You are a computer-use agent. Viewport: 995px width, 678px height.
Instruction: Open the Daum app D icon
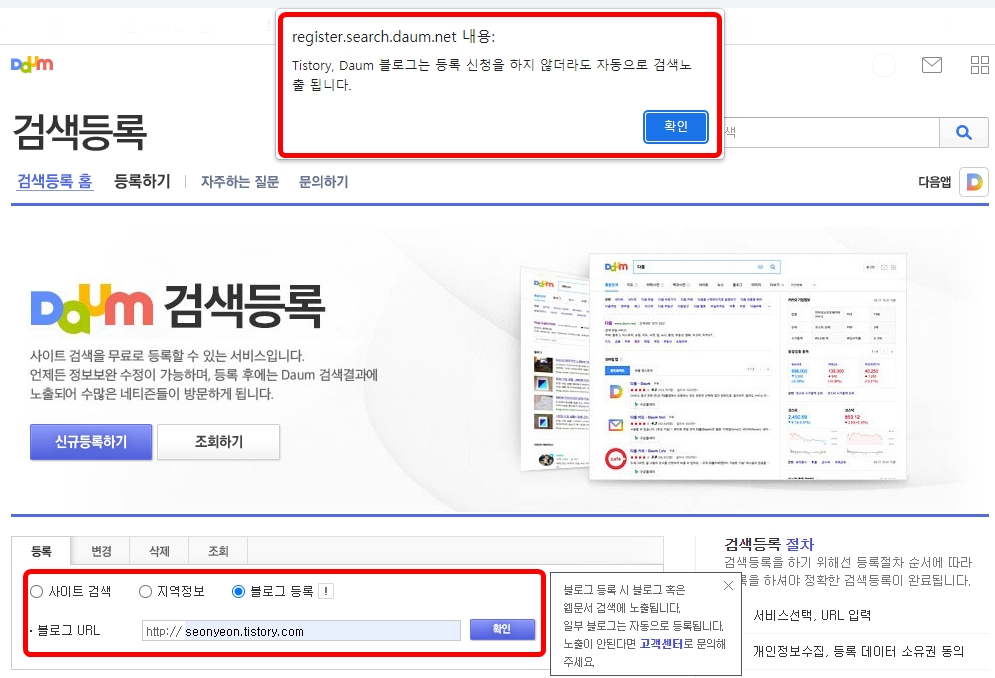coord(974,182)
